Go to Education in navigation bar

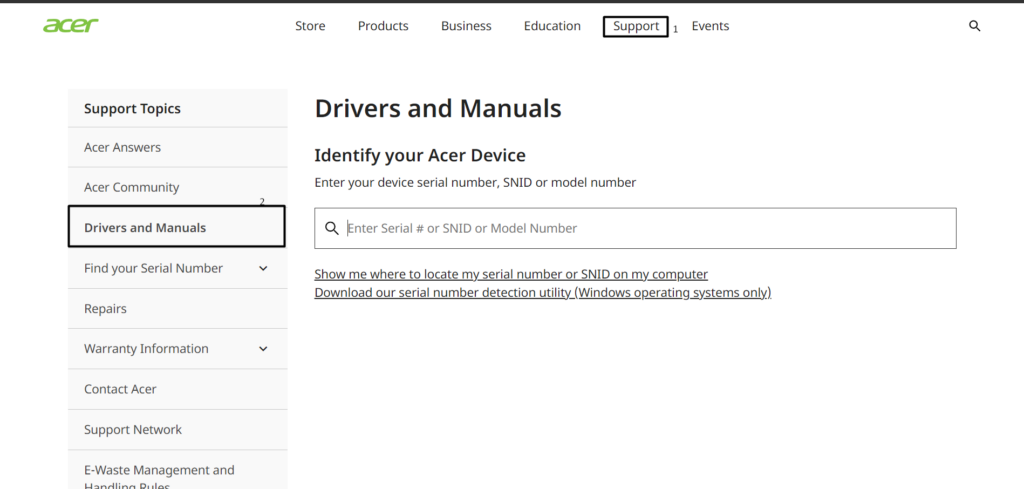[552, 26]
